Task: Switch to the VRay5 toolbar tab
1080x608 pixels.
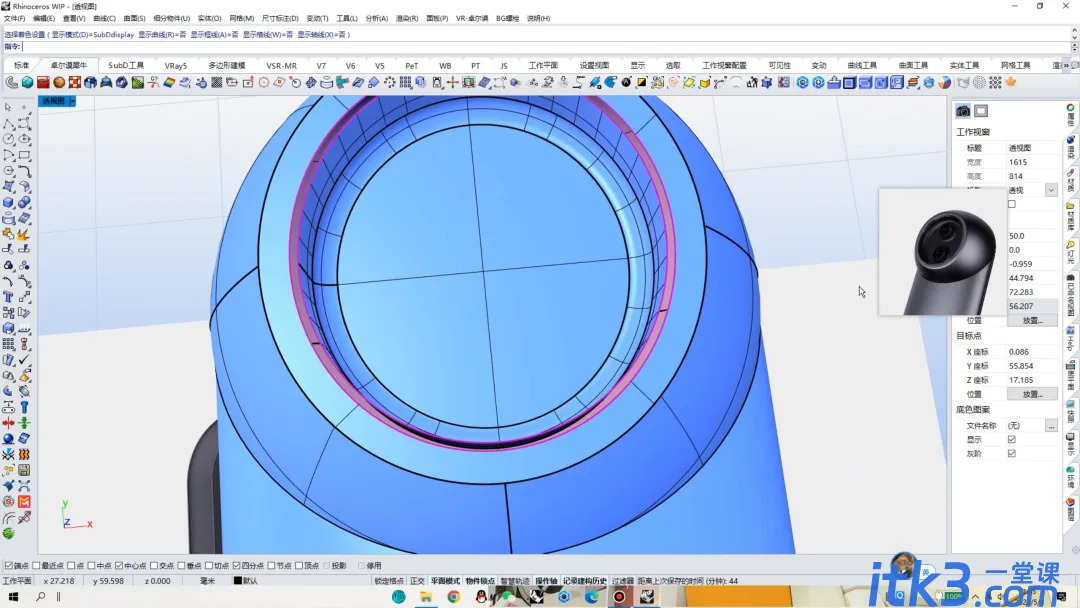Action: point(176,65)
